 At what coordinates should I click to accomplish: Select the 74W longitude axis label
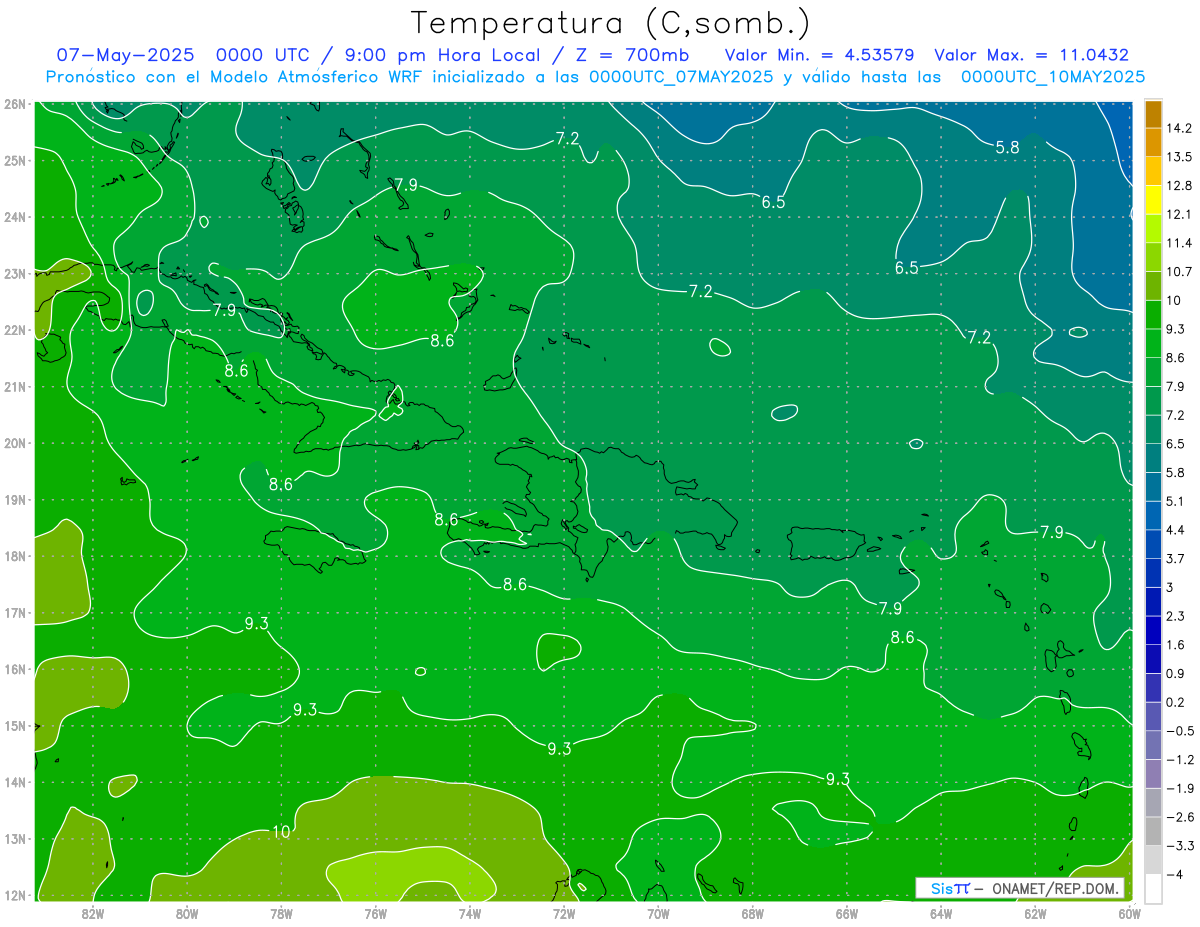click(470, 913)
